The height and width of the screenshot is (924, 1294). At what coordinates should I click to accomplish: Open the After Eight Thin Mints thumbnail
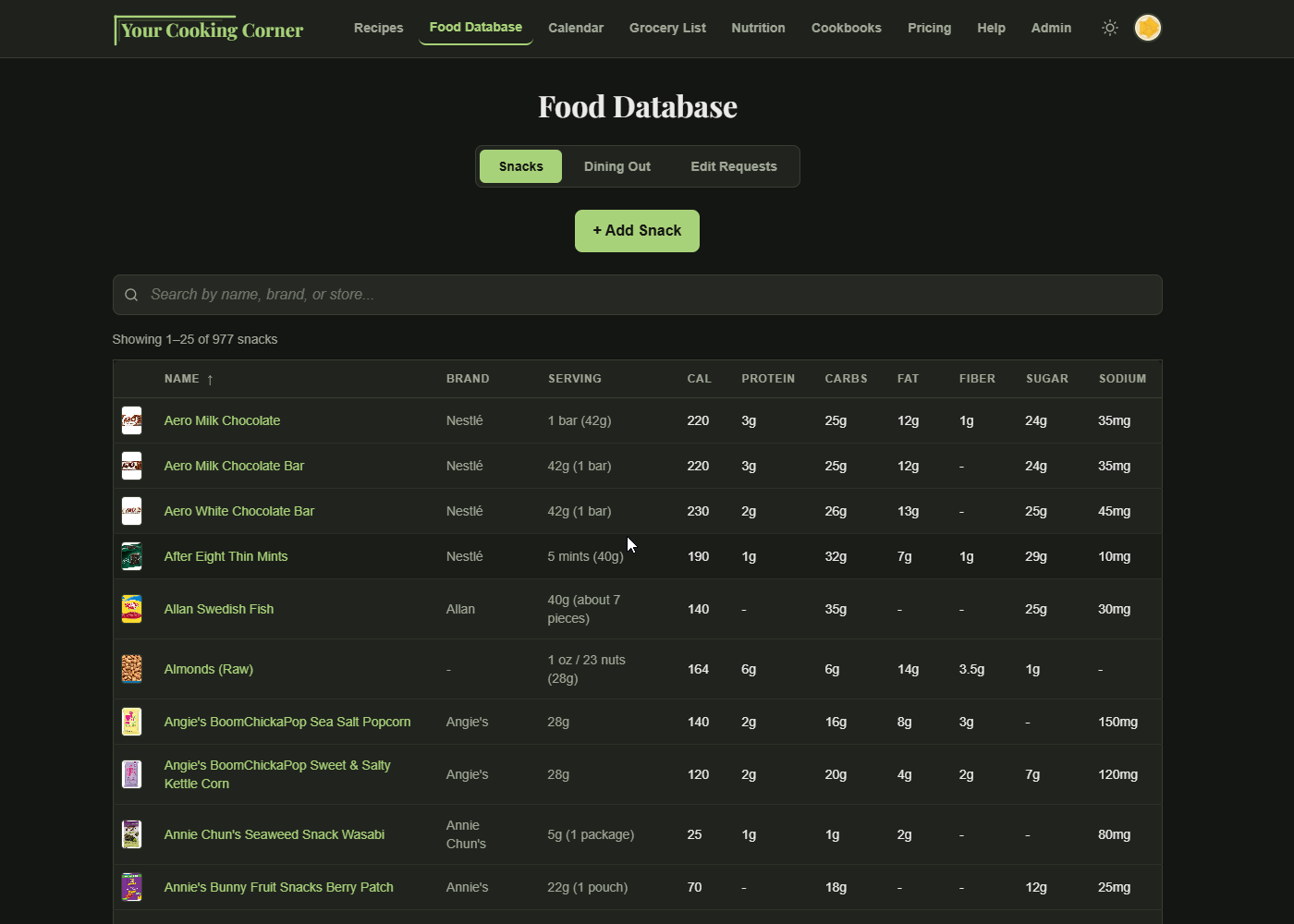pyautogui.click(x=132, y=556)
